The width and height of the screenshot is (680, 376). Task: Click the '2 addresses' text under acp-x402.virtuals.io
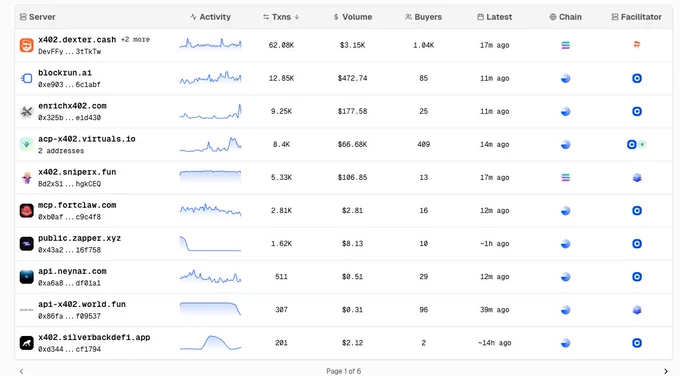point(61,151)
